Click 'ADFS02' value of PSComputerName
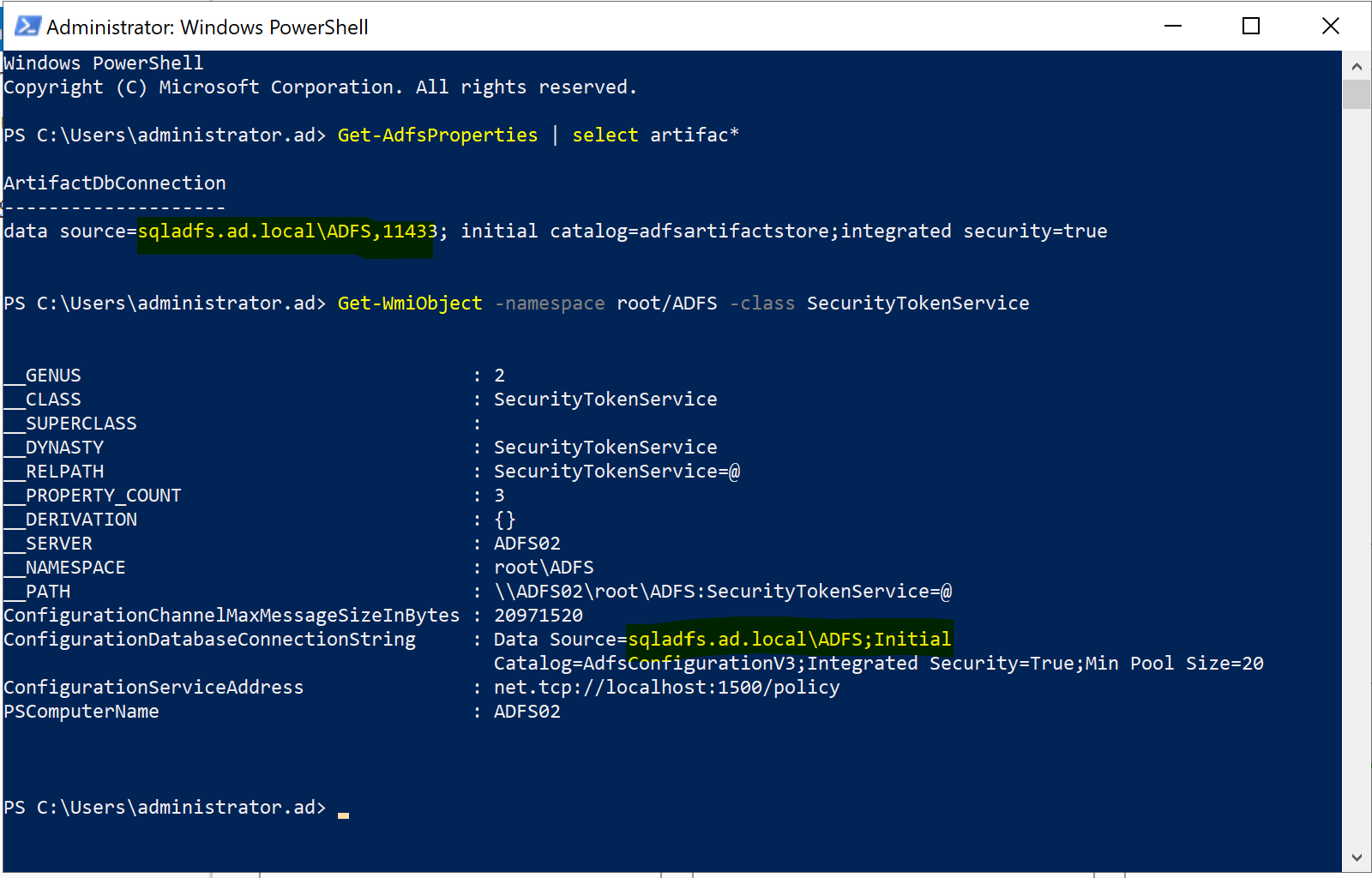 tap(527, 712)
